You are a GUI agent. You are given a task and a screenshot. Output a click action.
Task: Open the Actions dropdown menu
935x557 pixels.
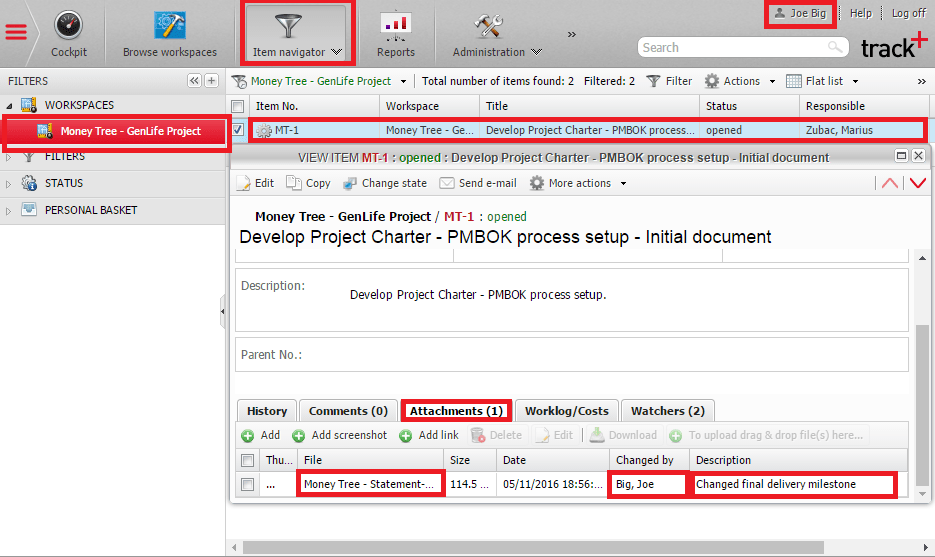pos(740,81)
